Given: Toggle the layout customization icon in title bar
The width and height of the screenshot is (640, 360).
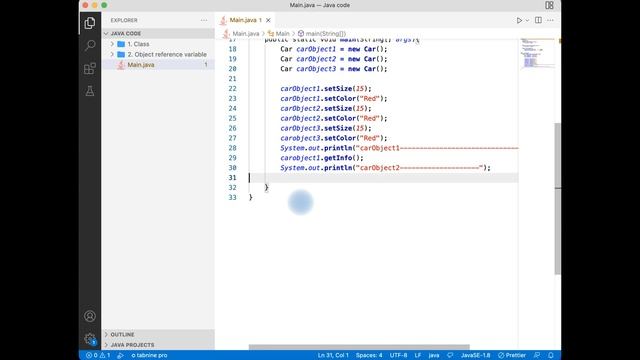Looking at the screenshot, I should [x=549, y=5].
